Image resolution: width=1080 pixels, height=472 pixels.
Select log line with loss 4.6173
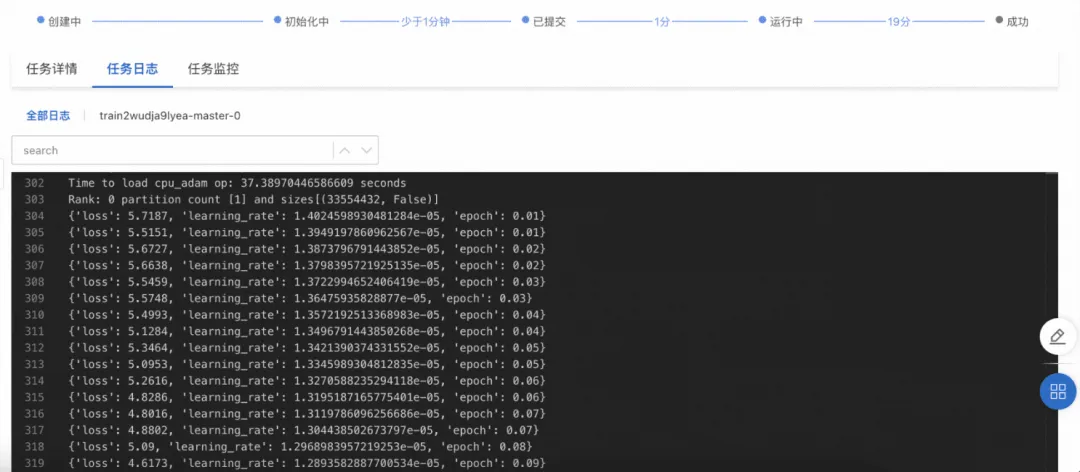pyautogui.click(x=307, y=464)
